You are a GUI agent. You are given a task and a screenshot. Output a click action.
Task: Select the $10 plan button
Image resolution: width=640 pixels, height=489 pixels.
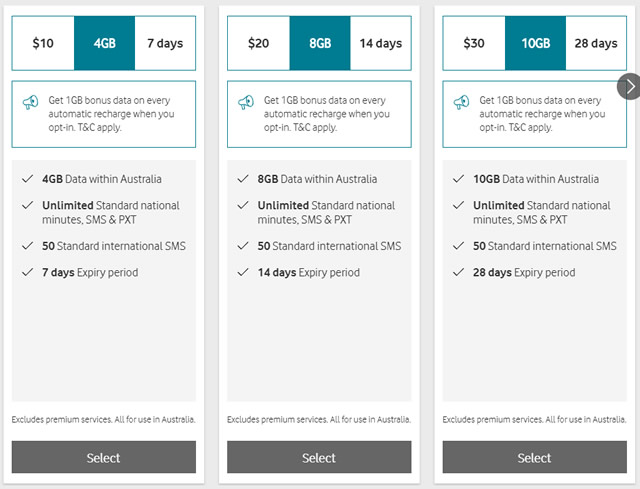pos(104,457)
